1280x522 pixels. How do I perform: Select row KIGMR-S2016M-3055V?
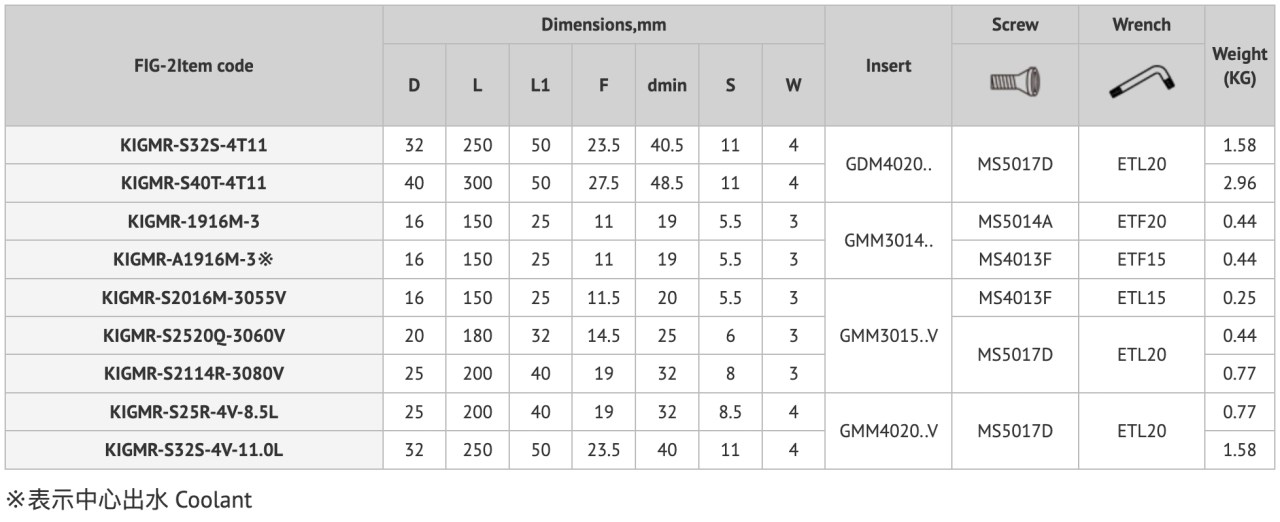point(640,298)
